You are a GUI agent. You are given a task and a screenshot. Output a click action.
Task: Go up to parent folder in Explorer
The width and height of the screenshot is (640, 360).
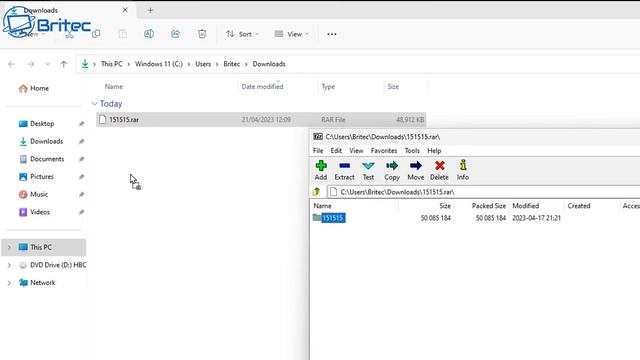[x=63, y=64]
